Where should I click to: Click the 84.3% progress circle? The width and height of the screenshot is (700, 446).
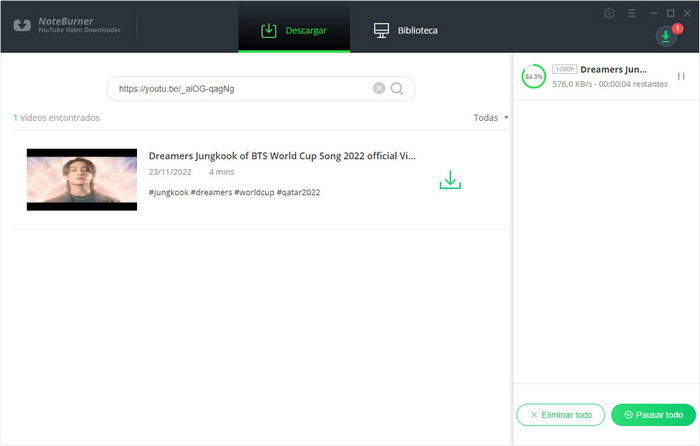(533, 76)
